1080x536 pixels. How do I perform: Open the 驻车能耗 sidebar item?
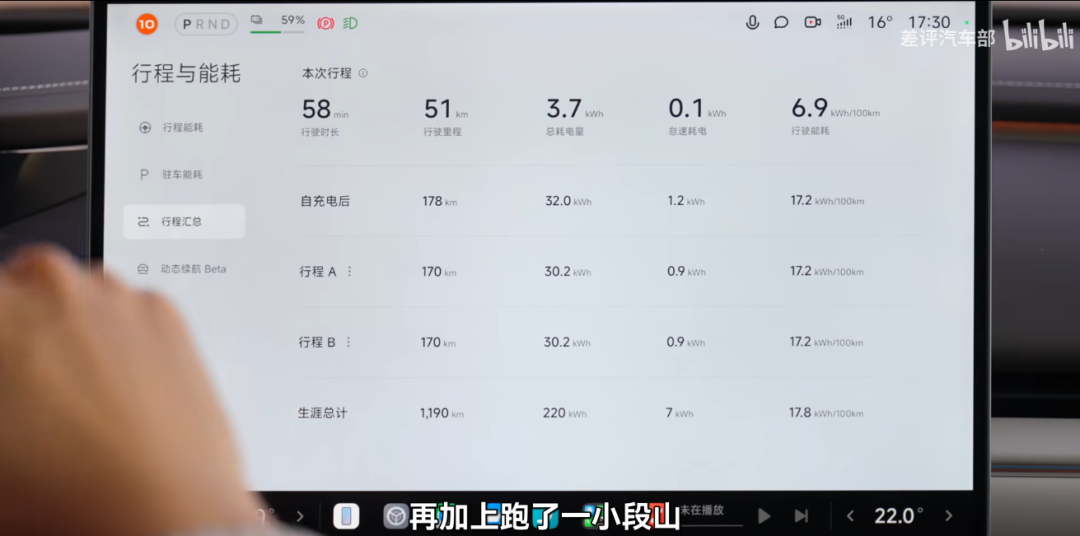tap(184, 174)
